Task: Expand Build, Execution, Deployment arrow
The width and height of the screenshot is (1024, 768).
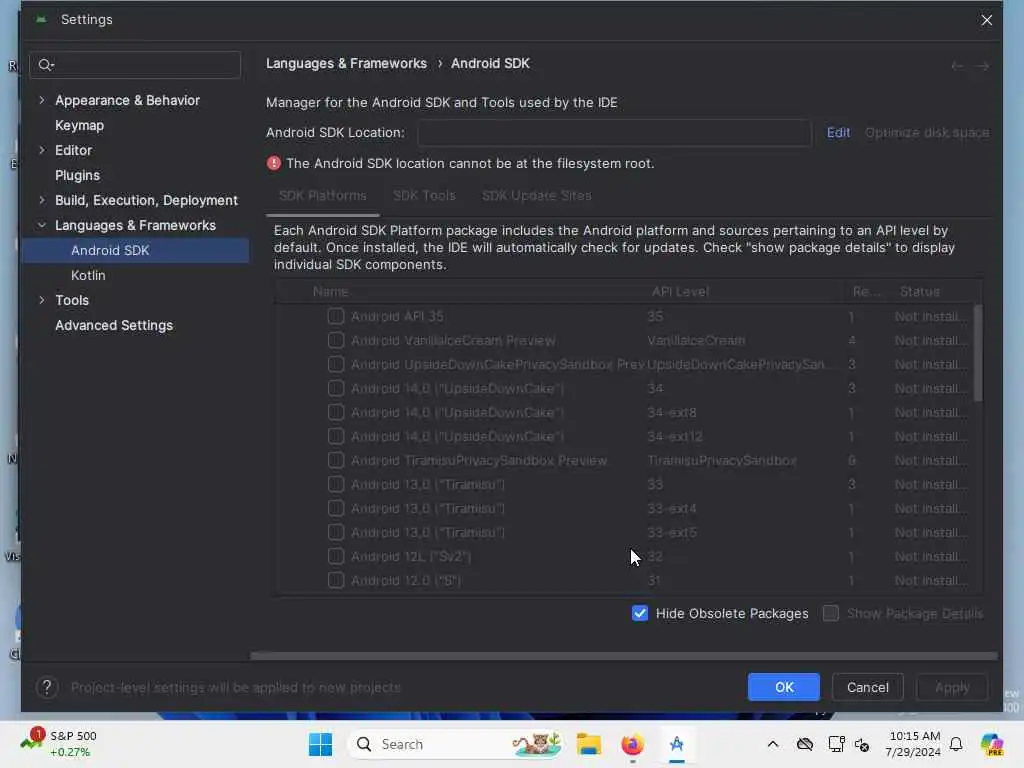Action: point(42,200)
